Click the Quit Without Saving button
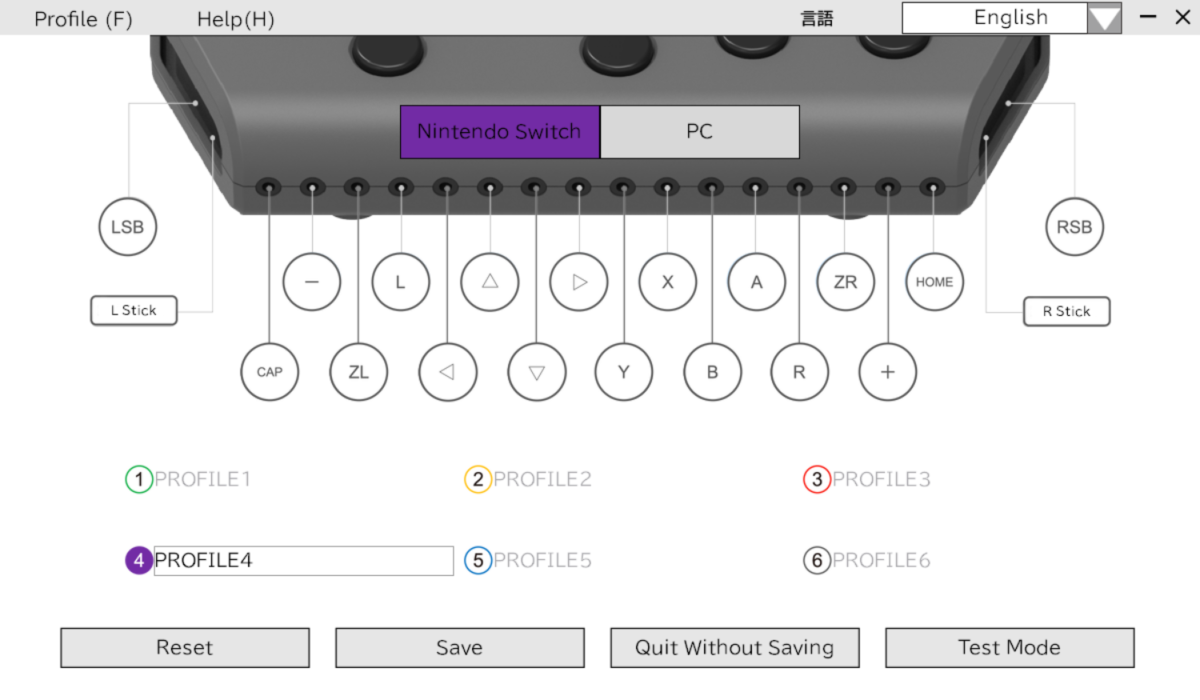 coord(734,647)
